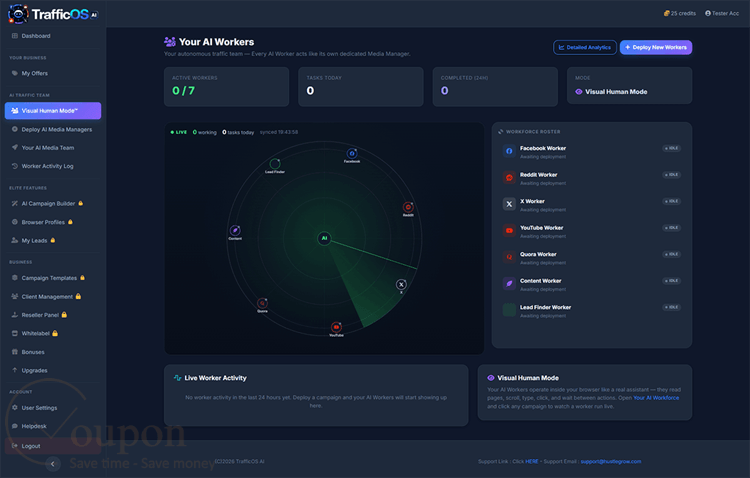Open Browser Profiles in sidebar

pyautogui.click(x=53, y=222)
